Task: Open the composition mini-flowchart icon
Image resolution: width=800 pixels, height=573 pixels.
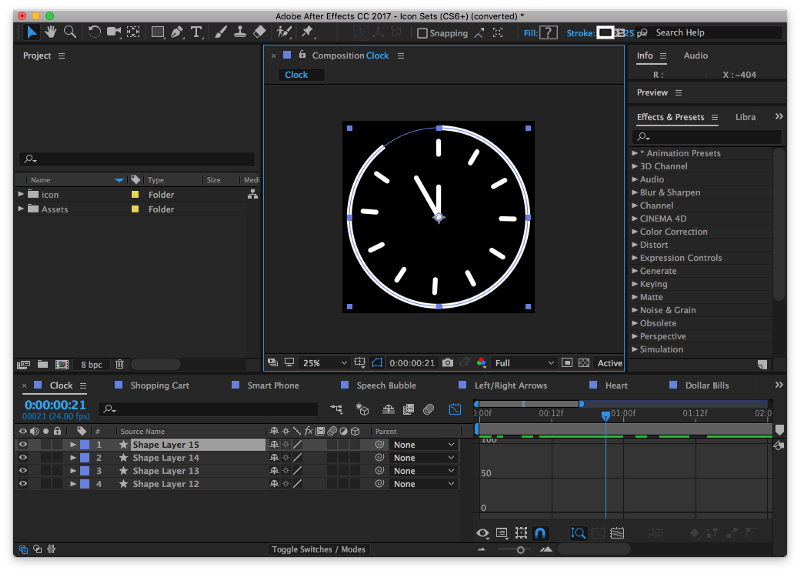Action: 336,409
